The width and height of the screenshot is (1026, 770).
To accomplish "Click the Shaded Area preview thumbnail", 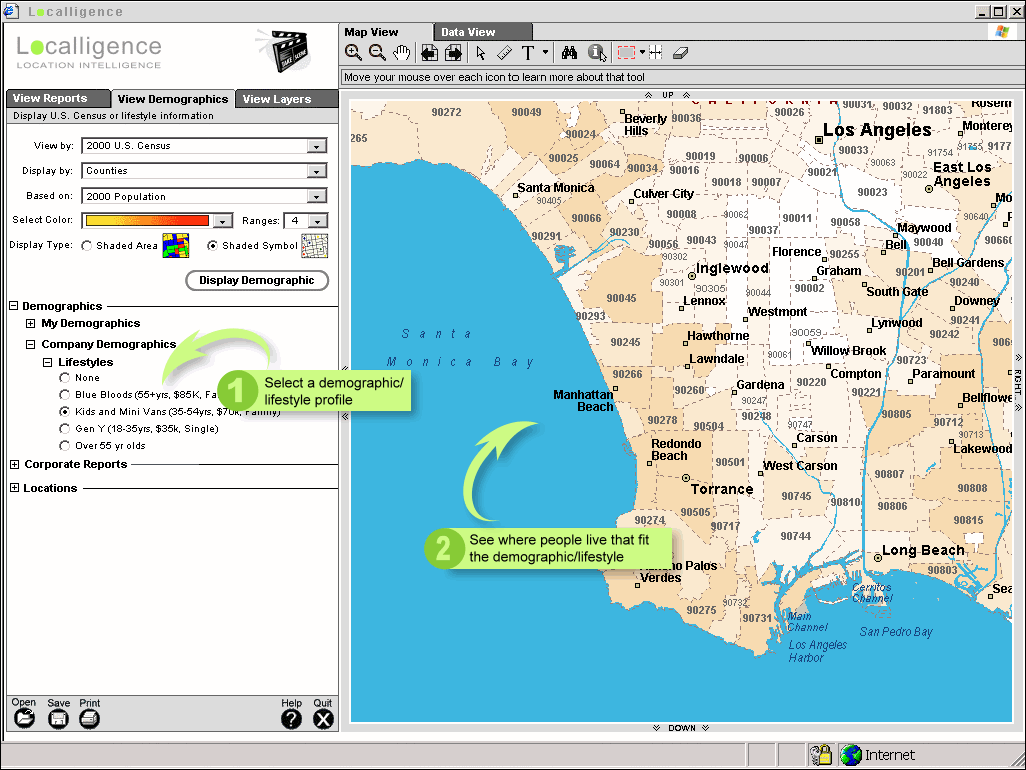I will 176,245.
